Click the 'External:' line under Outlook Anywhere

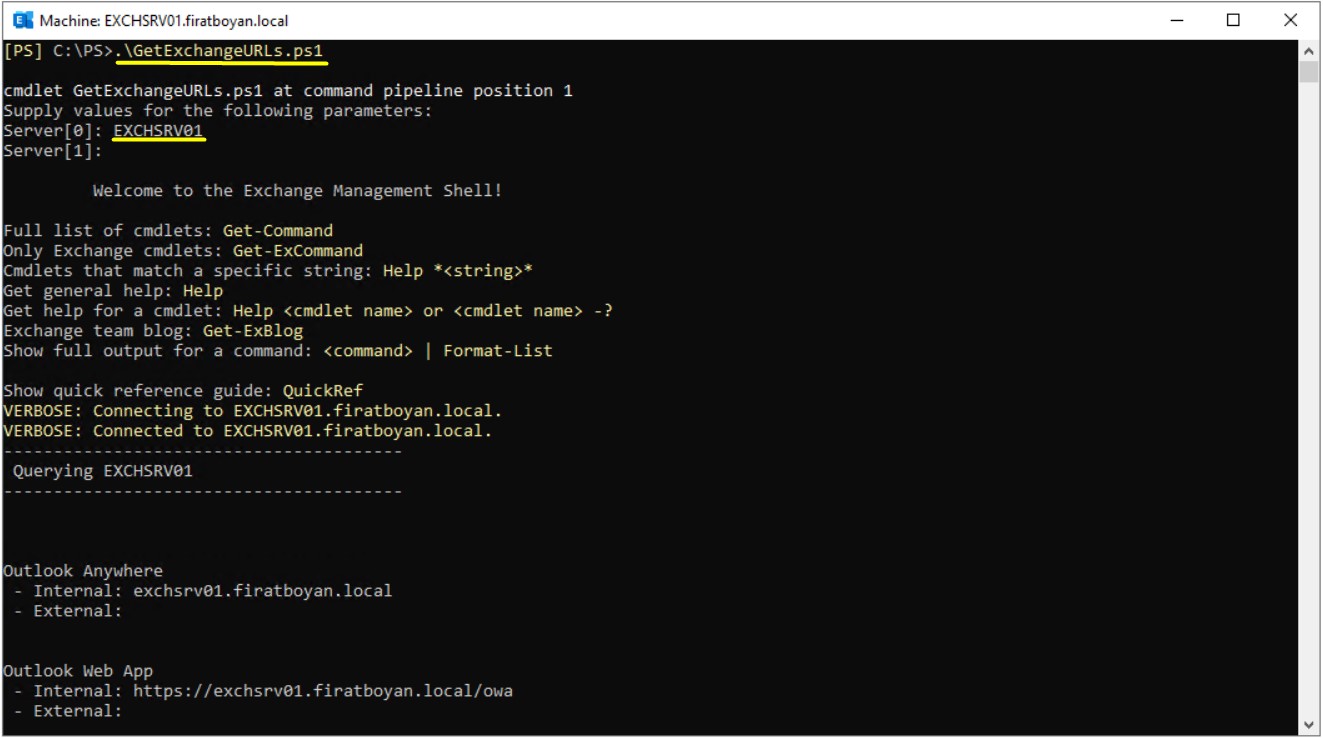[68, 611]
